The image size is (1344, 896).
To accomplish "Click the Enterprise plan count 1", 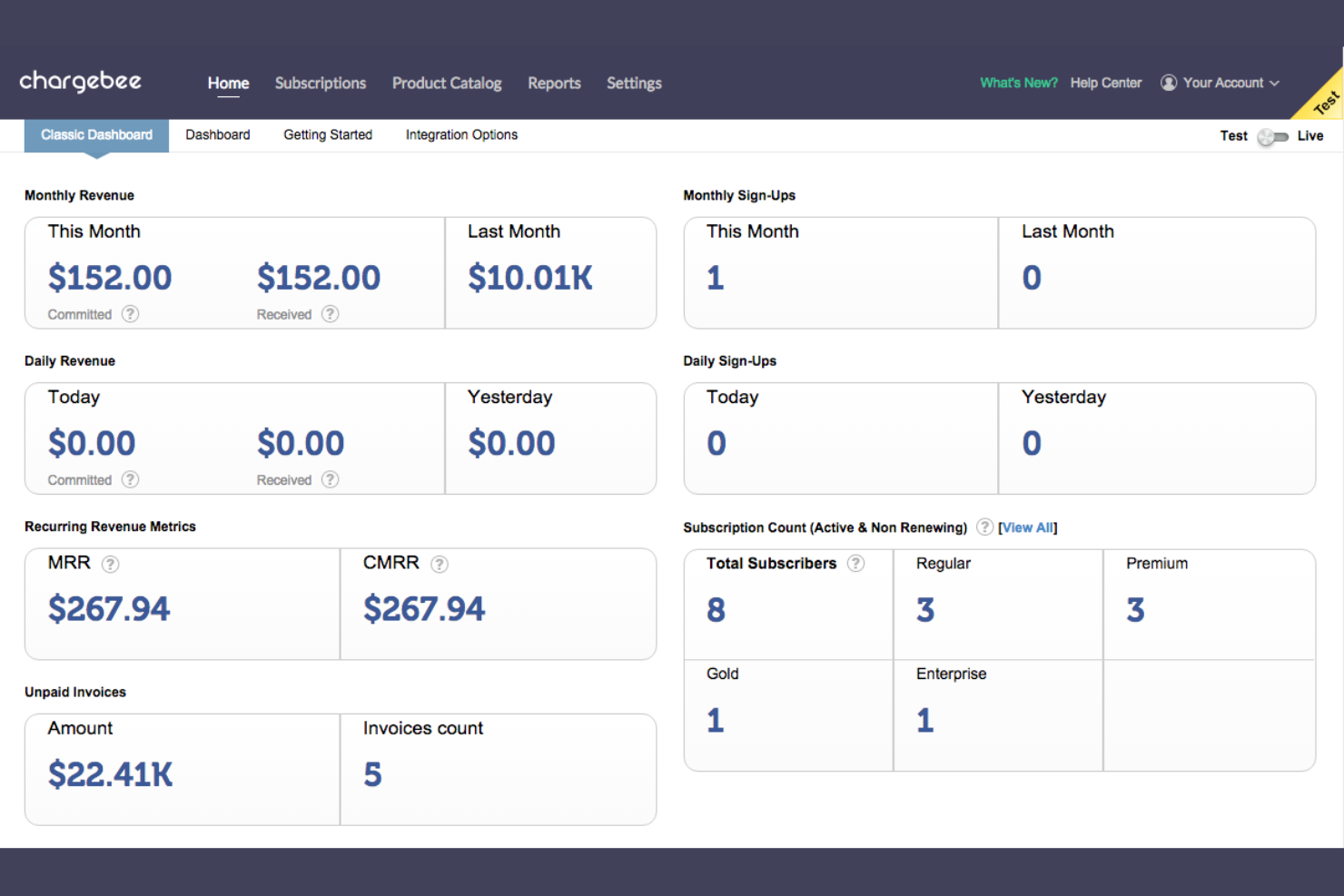I will [x=925, y=721].
